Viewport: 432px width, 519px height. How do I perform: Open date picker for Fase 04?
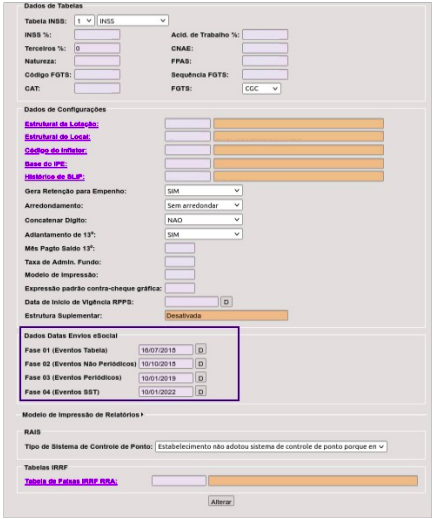pyautogui.click(x=201, y=392)
